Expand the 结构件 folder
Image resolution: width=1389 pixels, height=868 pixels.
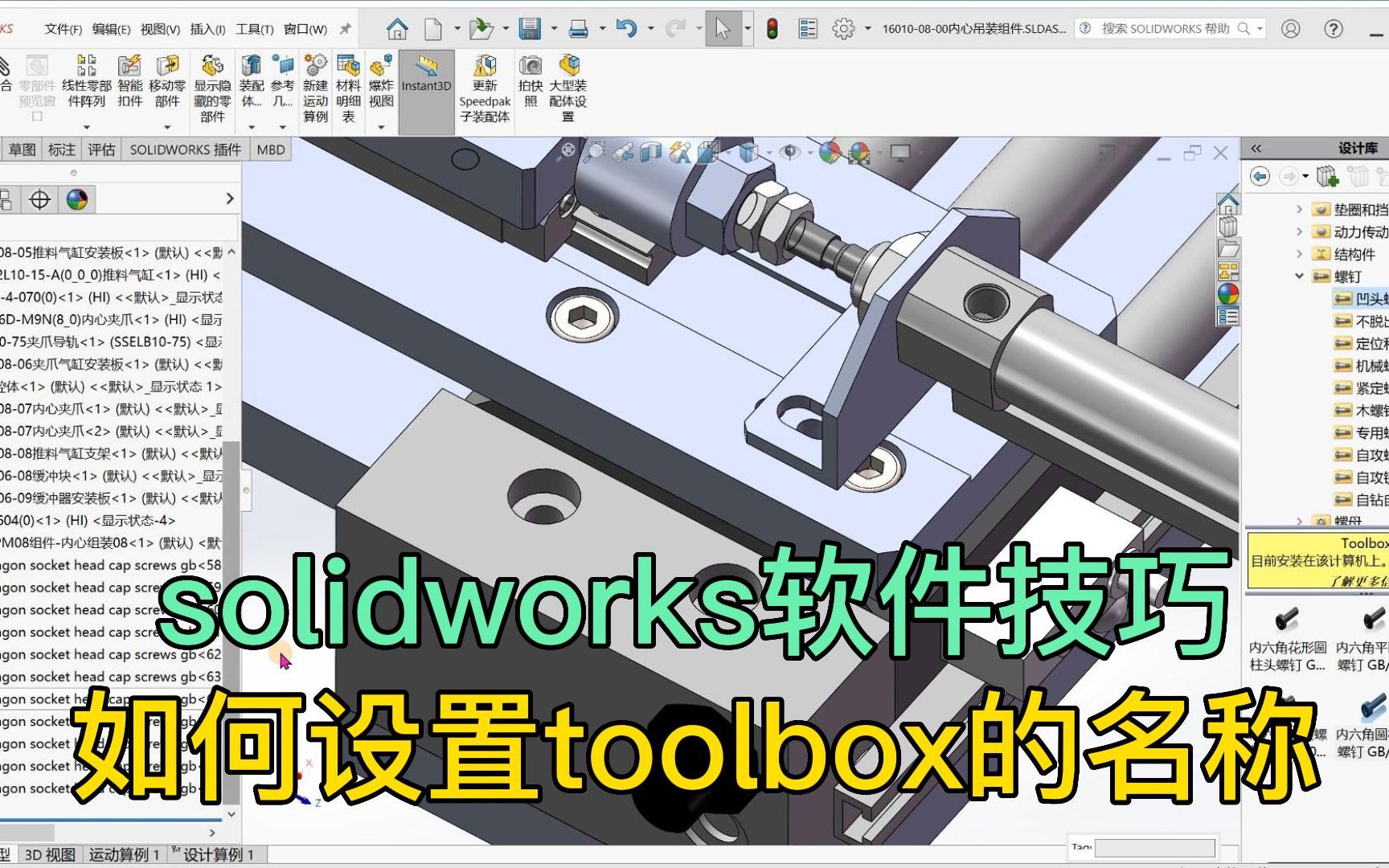pyautogui.click(x=1299, y=254)
